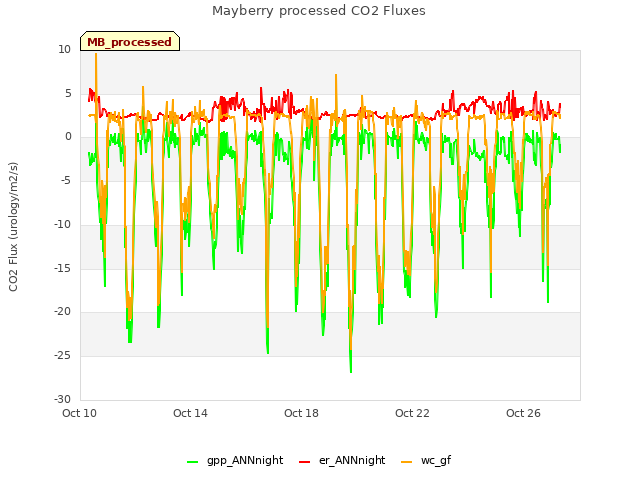Click the -5 y-axis tick label

point(67,180)
